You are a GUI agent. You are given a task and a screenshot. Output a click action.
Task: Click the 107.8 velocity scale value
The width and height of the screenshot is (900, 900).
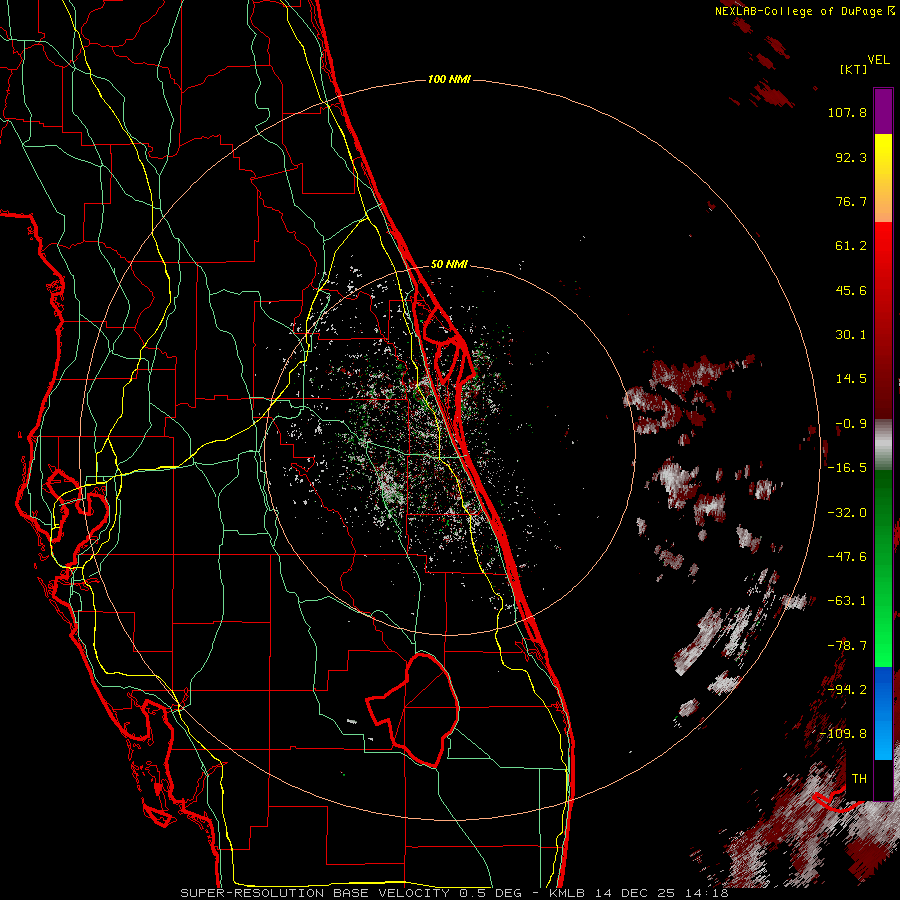click(x=847, y=112)
